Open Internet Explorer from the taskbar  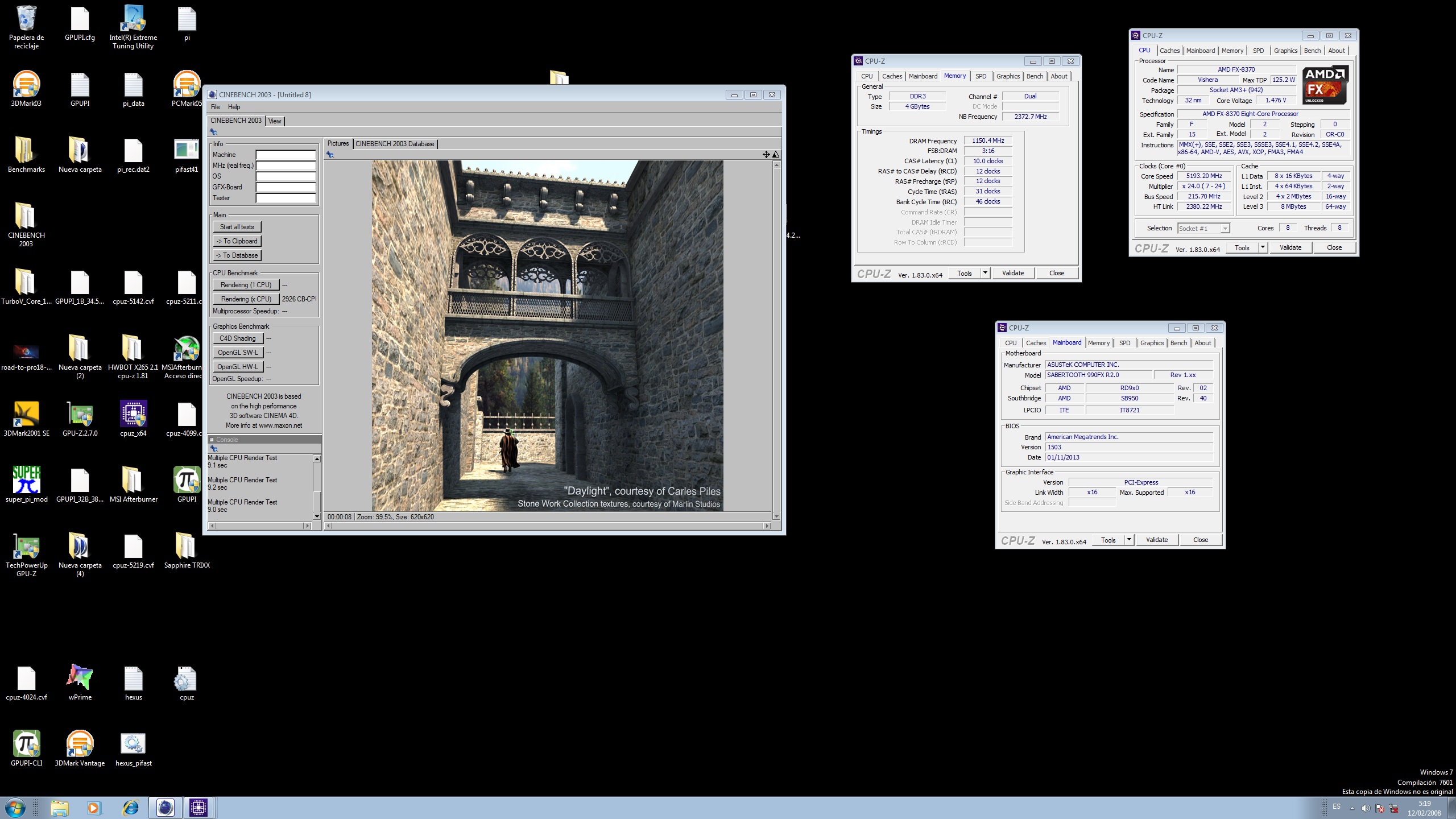pos(131,808)
